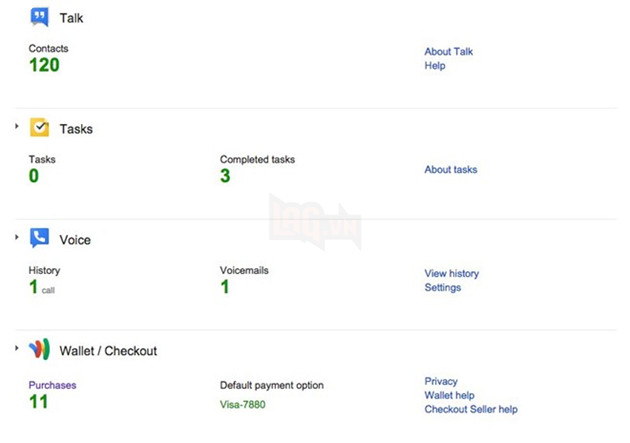
Task: Open Checkout Seller help link
Action: coord(471,409)
